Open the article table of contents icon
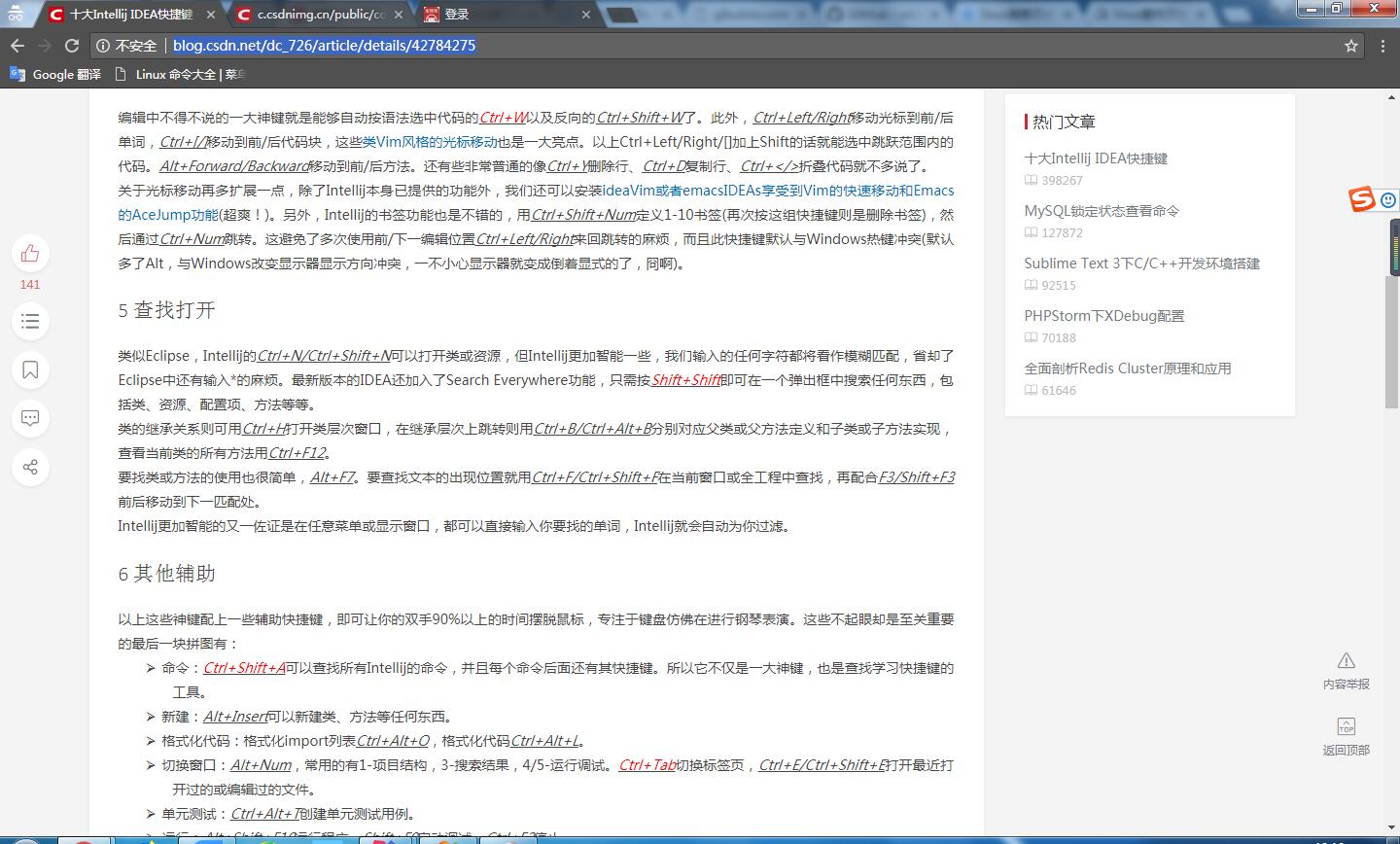 [30, 321]
